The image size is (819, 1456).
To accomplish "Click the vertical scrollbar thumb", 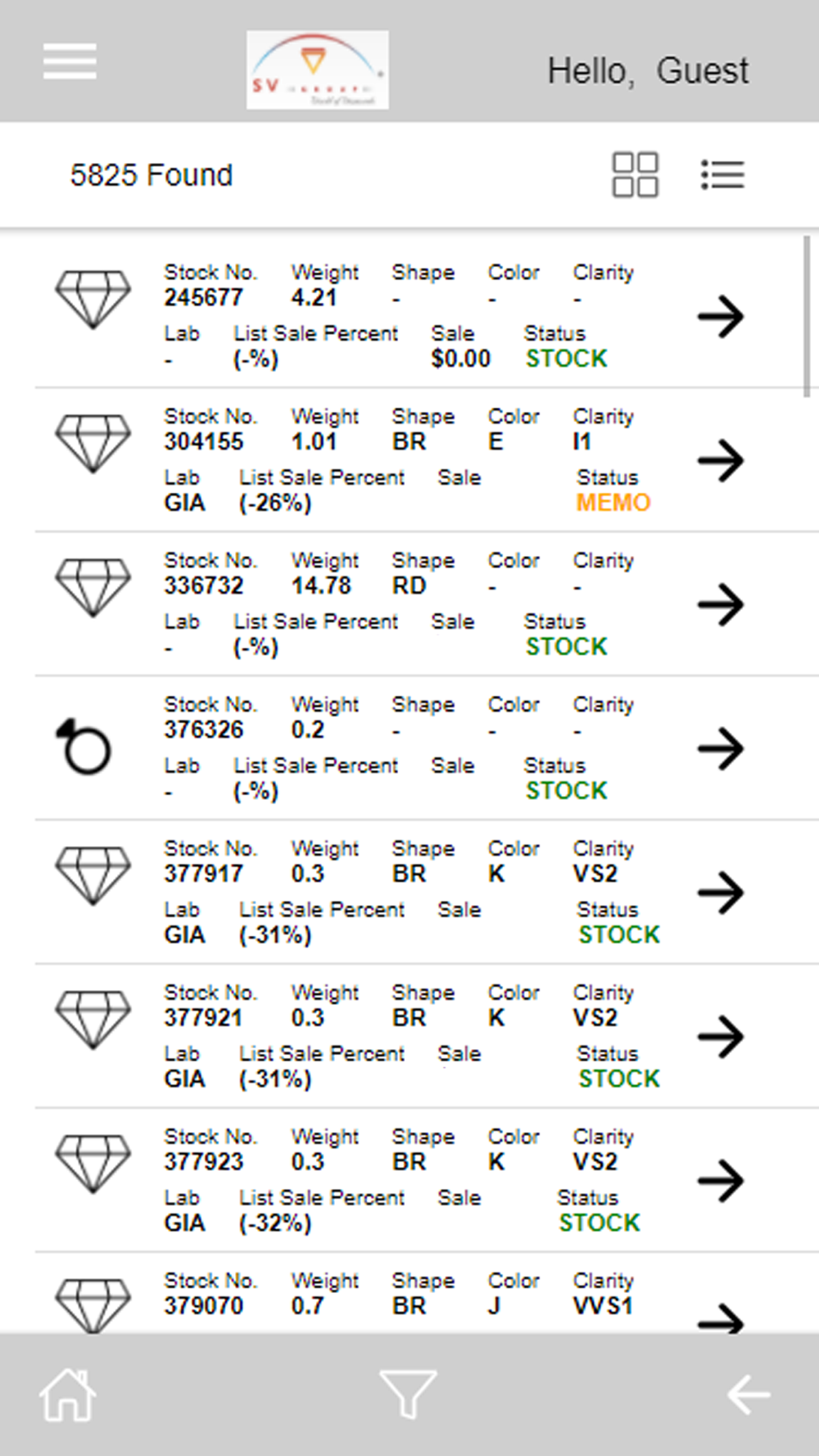I will 807,315.
